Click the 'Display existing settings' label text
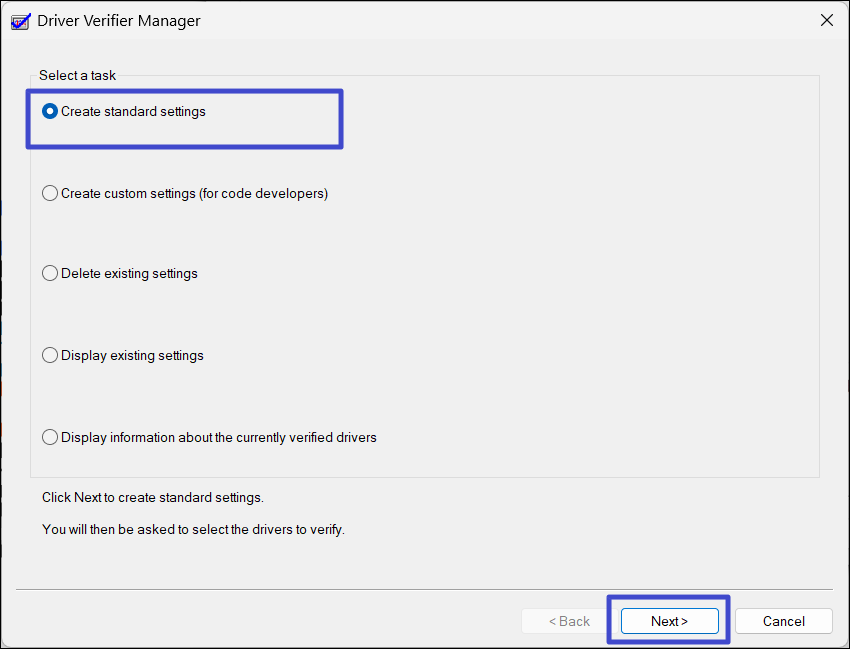850x649 pixels. click(x=132, y=356)
